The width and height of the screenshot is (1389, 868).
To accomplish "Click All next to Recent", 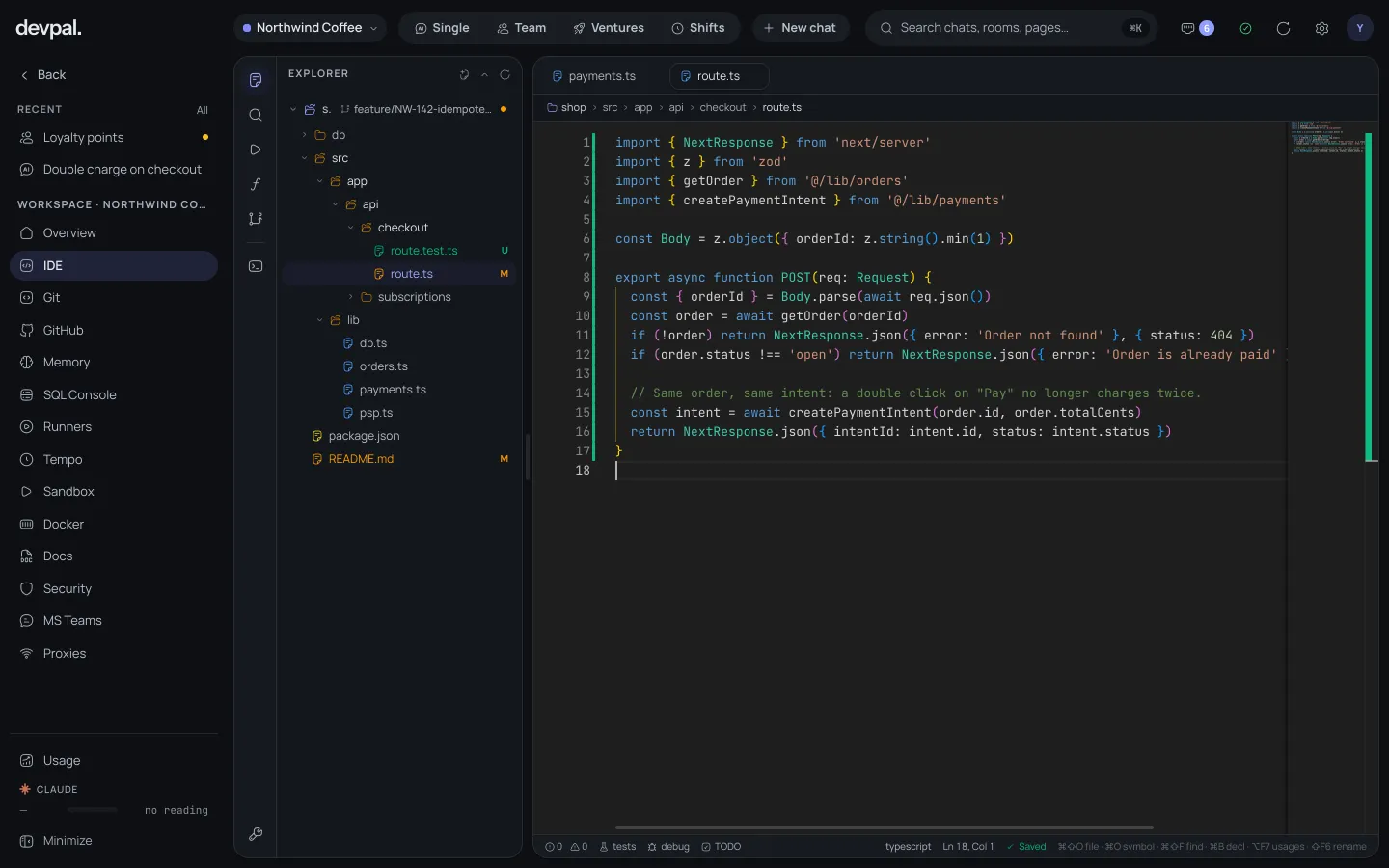I will coord(203,110).
